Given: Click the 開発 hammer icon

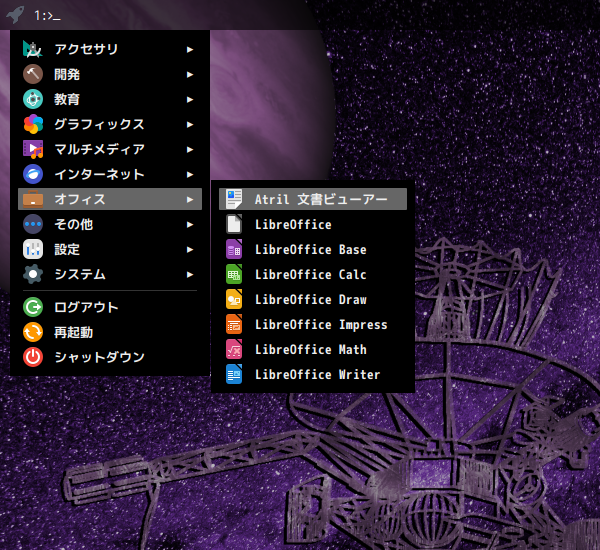Looking at the screenshot, I should [x=33, y=74].
